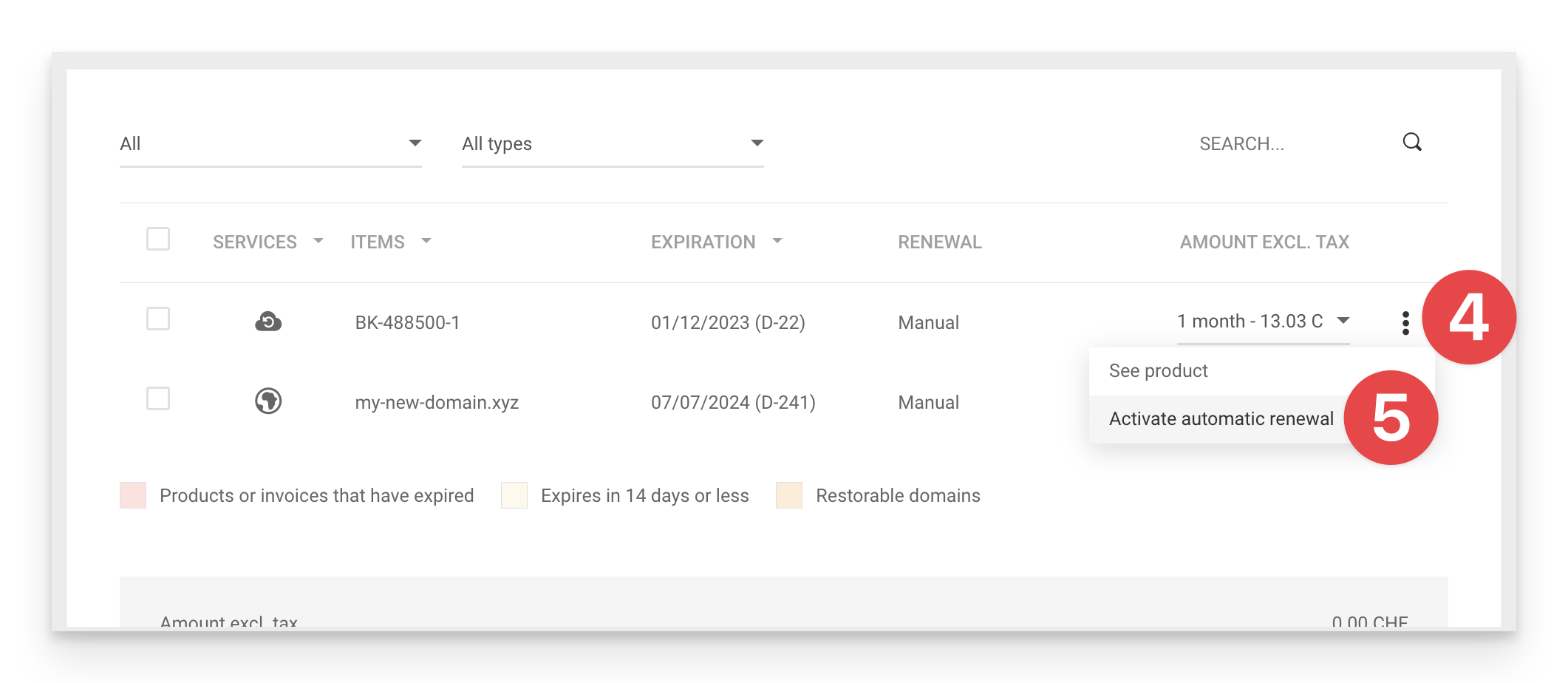Click the red expired-products color swatch
The width and height of the screenshot is (1568, 683).
coord(132,495)
